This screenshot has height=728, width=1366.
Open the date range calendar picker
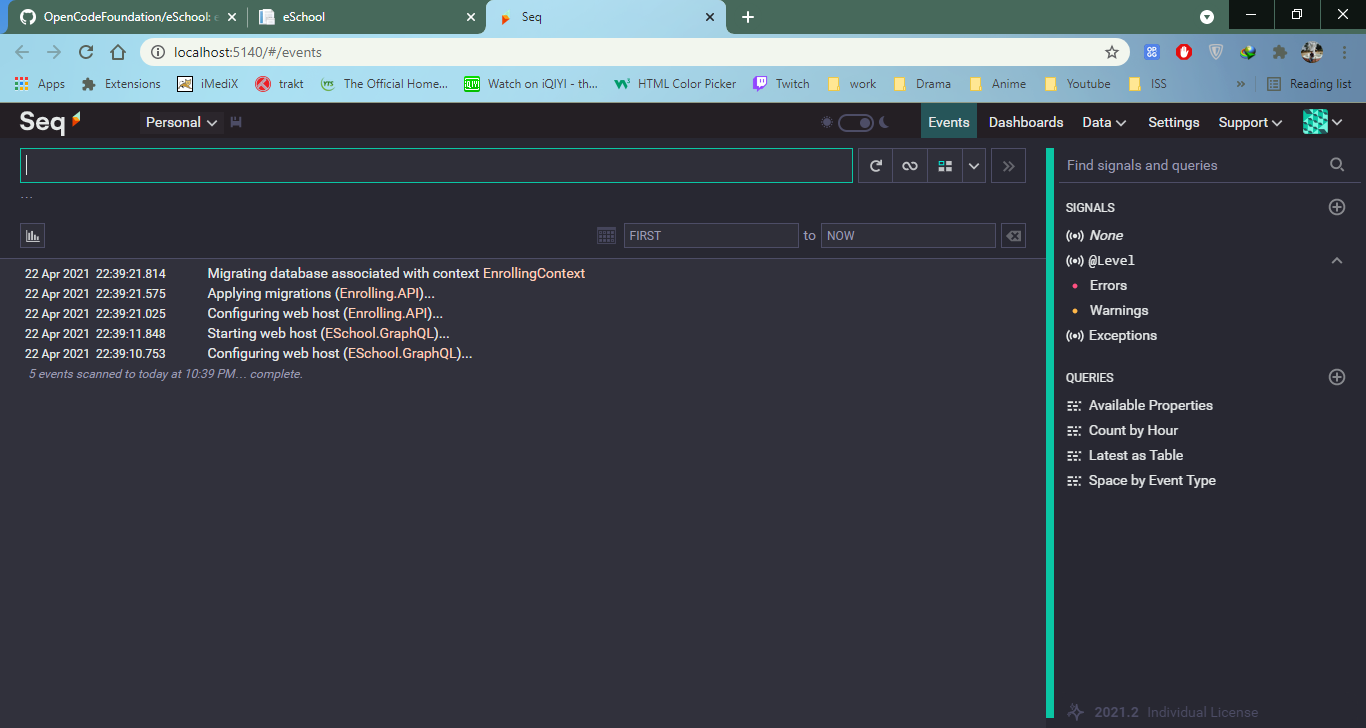[x=606, y=235]
